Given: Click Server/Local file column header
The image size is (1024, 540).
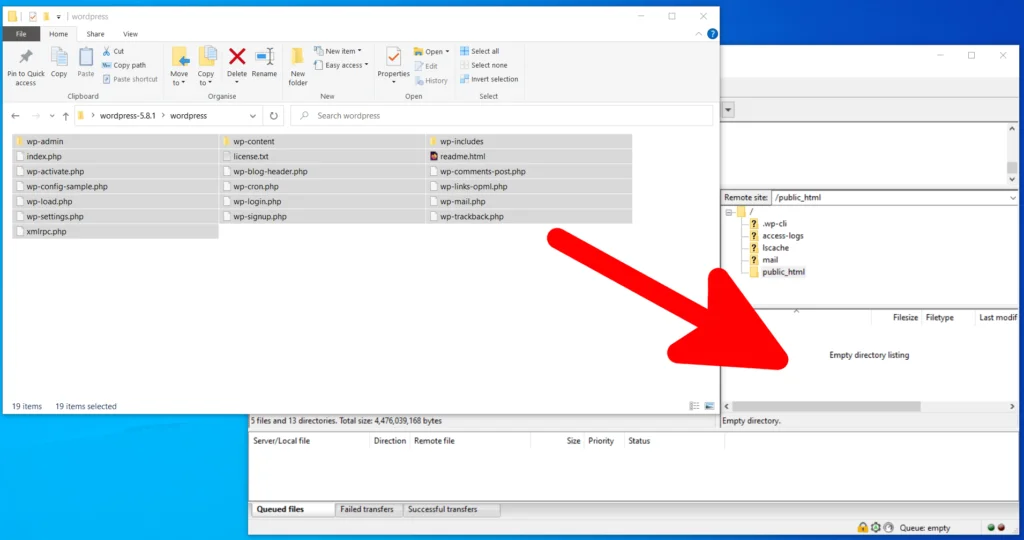Looking at the screenshot, I should click(281, 441).
